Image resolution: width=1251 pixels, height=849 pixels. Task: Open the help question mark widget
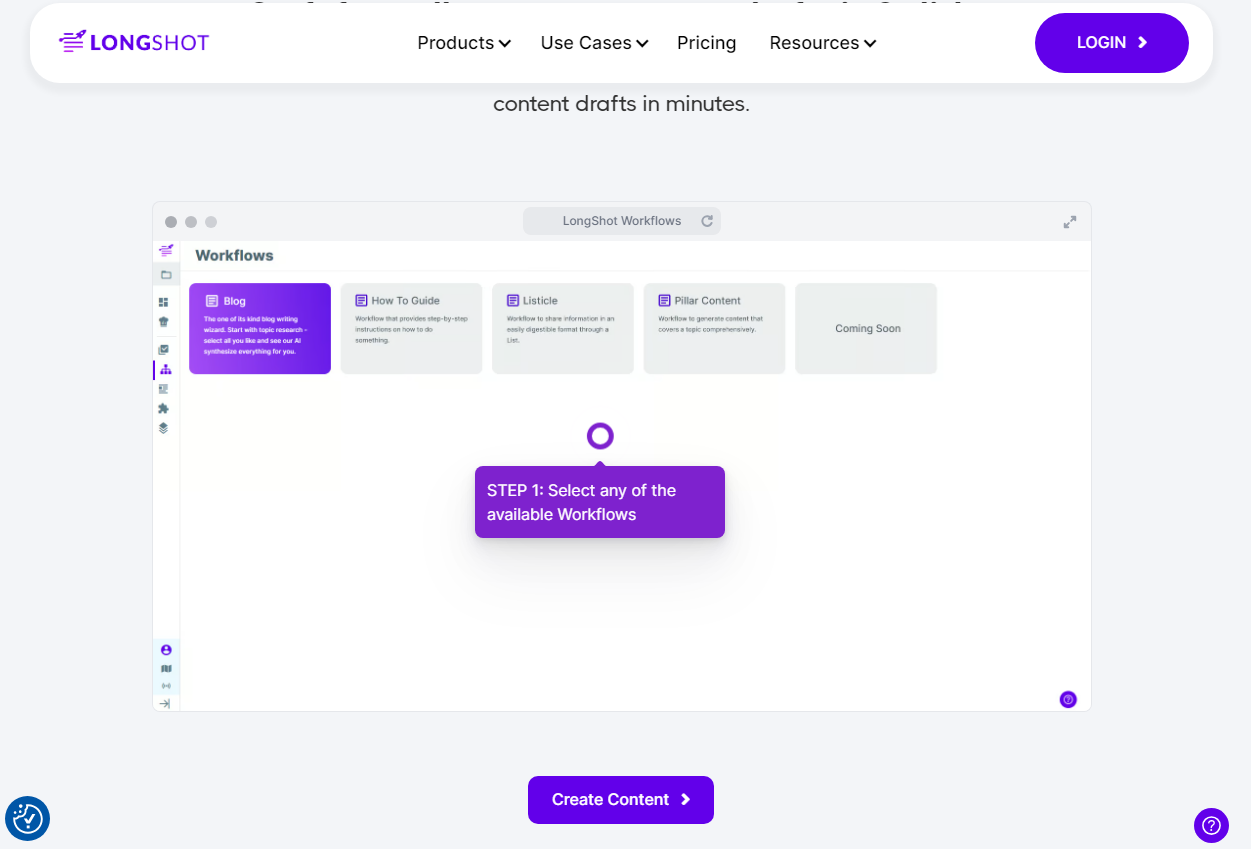[1211, 825]
